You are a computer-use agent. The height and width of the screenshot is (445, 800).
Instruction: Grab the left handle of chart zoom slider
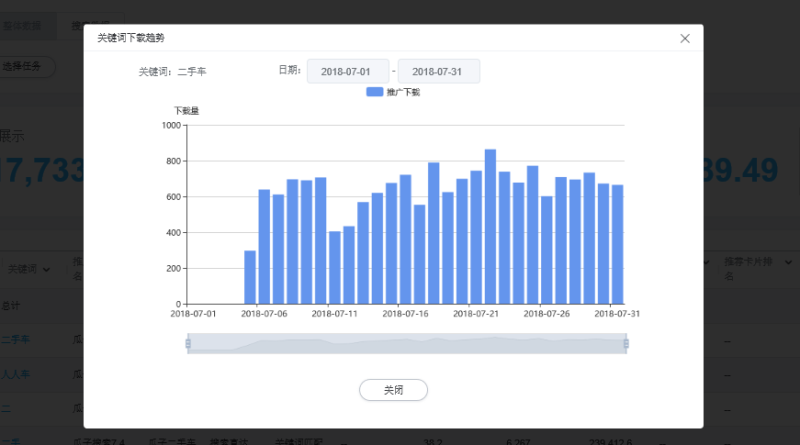coord(188,343)
